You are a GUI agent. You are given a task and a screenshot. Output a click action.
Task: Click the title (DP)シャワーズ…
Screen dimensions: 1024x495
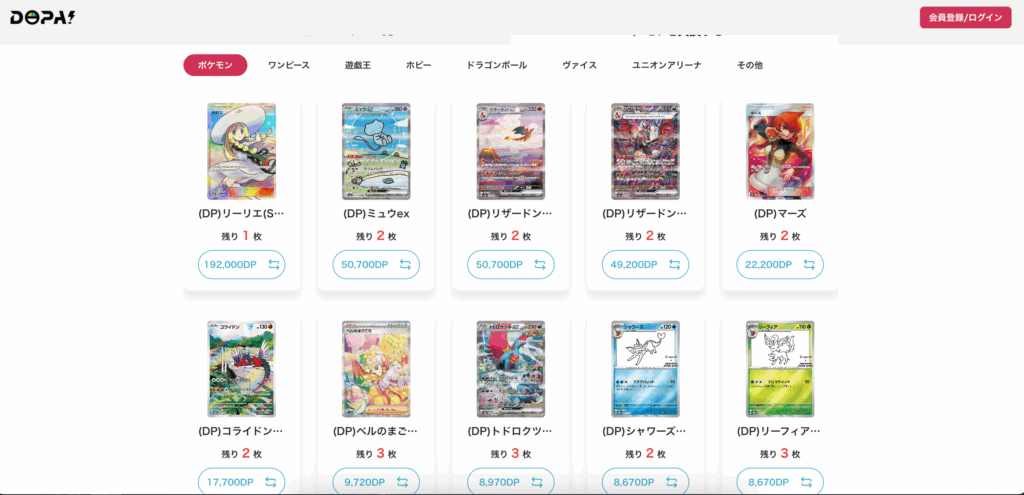[645, 431]
